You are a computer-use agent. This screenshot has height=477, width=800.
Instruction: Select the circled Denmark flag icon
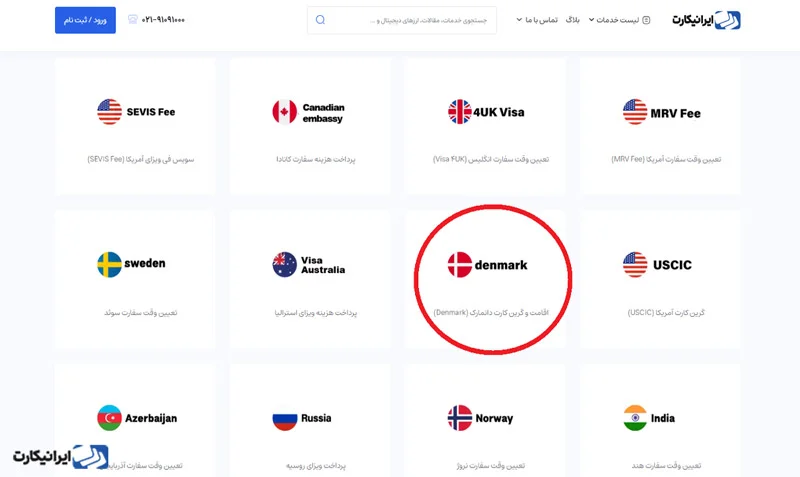(x=460, y=265)
